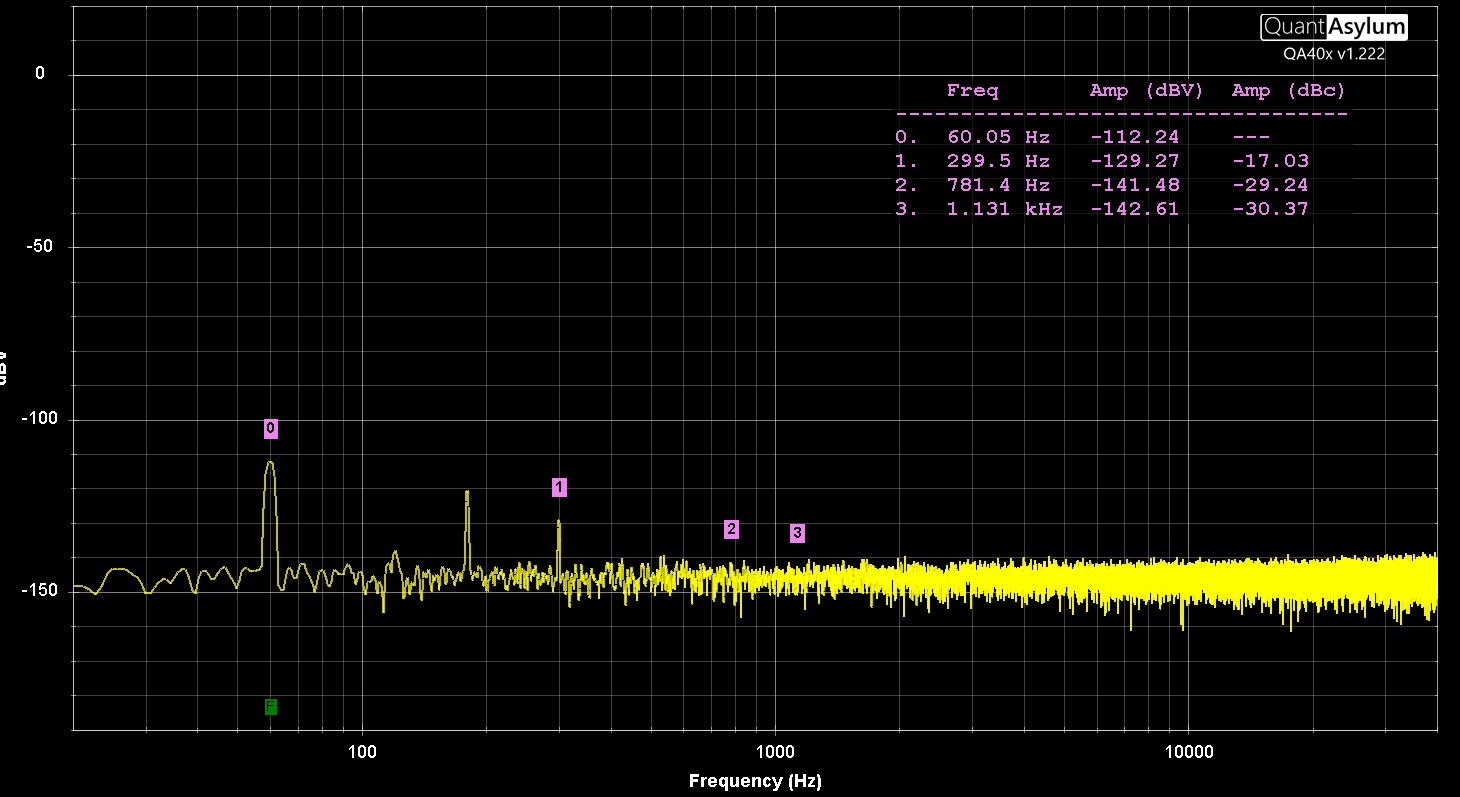Click the QuantAsylum logo
The height and width of the screenshot is (797, 1460).
click(1334, 27)
